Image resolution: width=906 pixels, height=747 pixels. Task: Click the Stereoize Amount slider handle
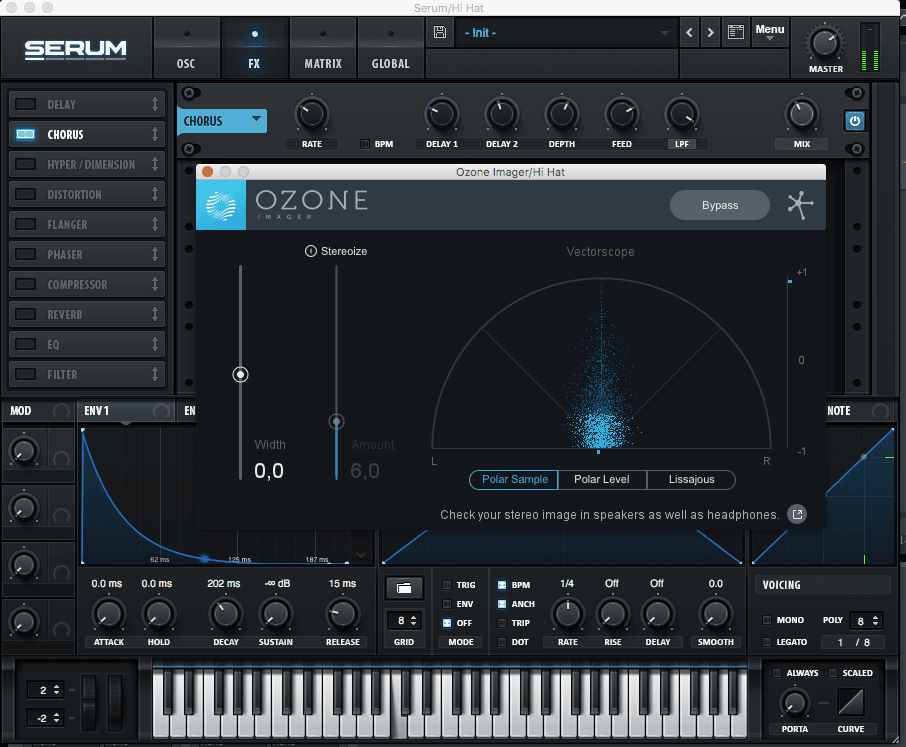click(336, 421)
